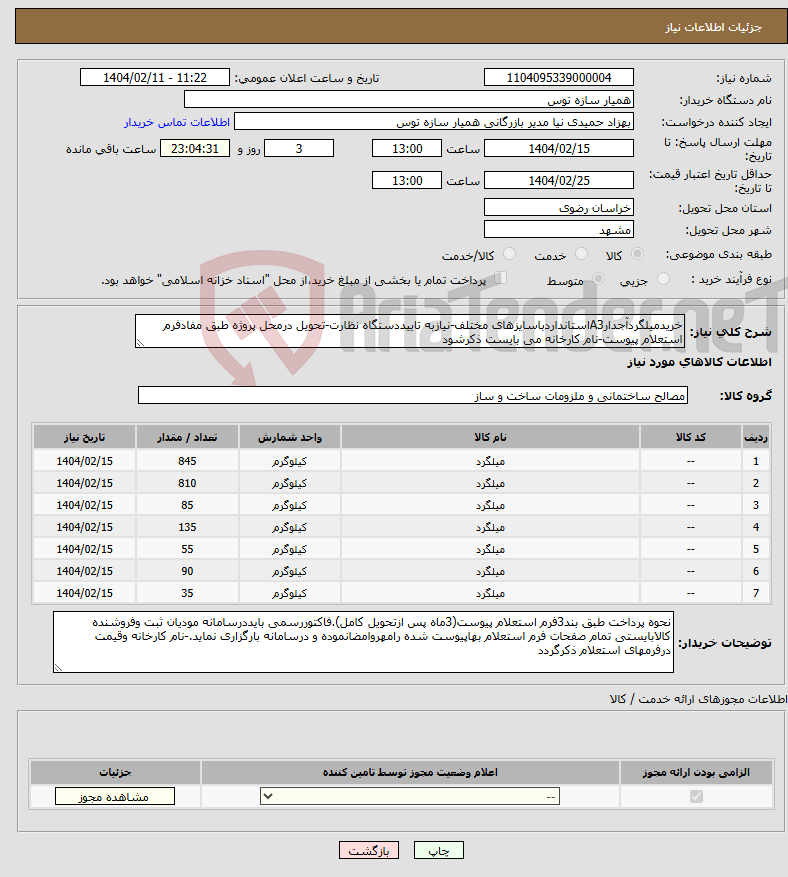788x877 pixels.
Task: Click the need number field 1104095339000004
Action: 559,77
